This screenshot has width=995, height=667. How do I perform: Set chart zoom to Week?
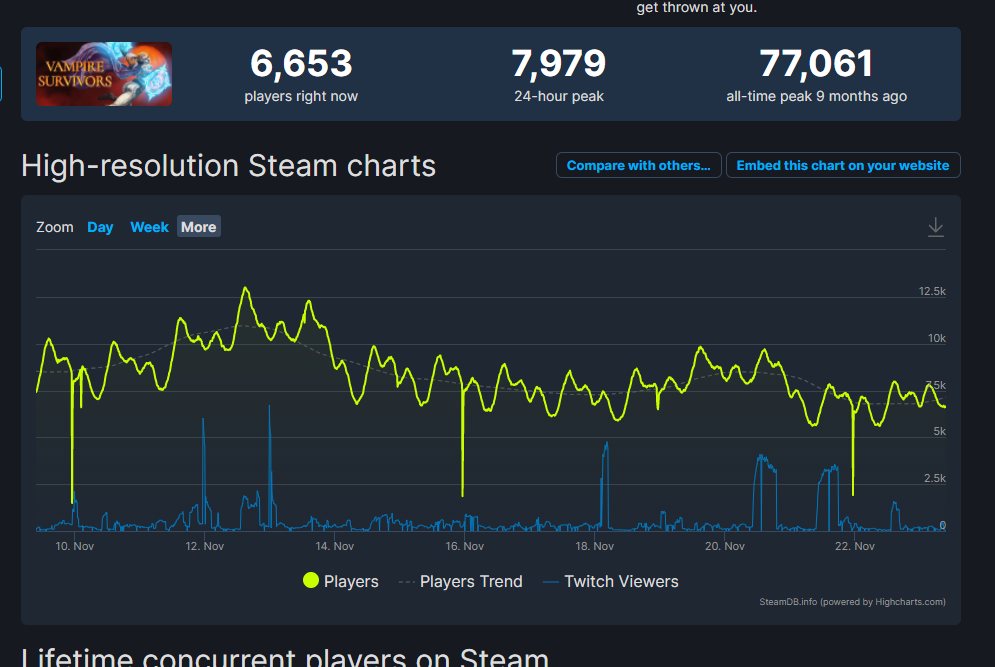(149, 227)
